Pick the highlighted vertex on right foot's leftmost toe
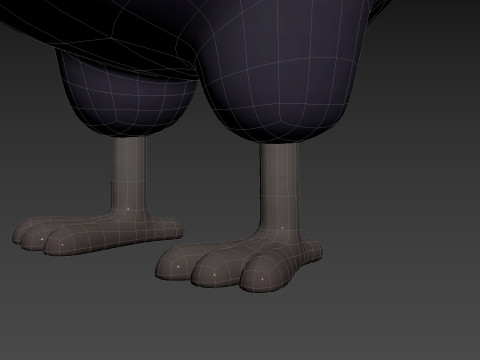This screenshot has width=480, height=360. coord(178,267)
